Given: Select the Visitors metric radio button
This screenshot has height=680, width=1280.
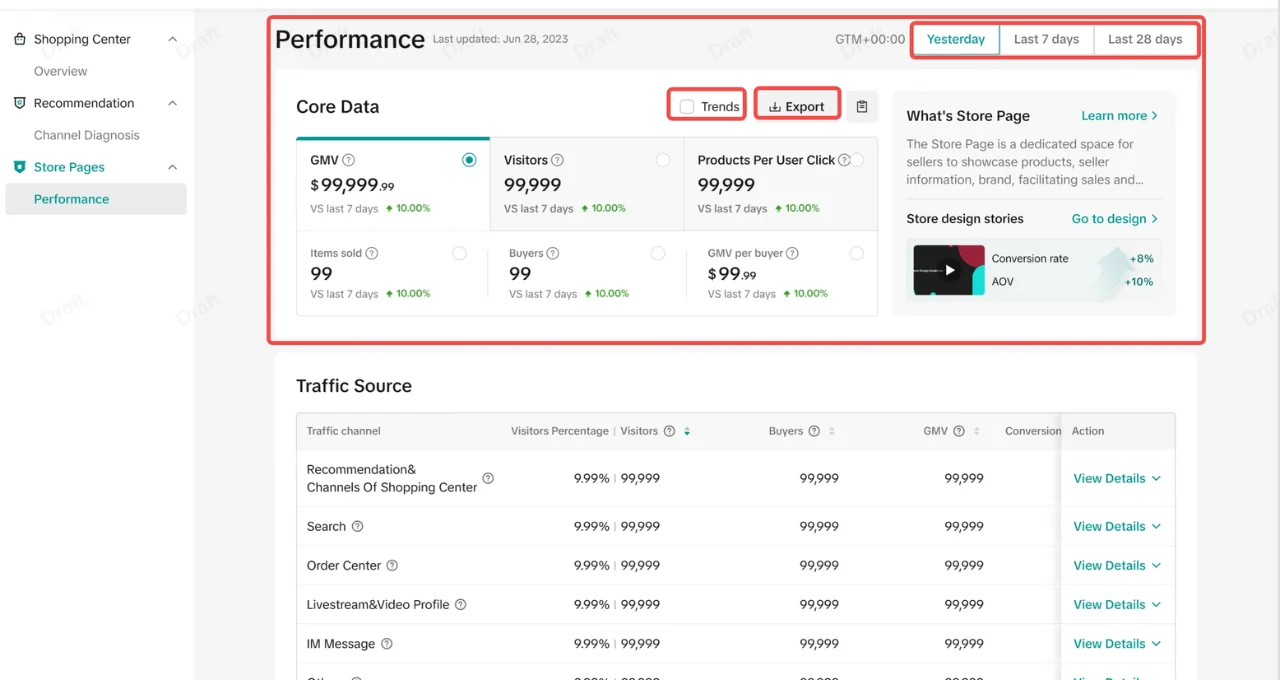Looking at the screenshot, I should 663,160.
